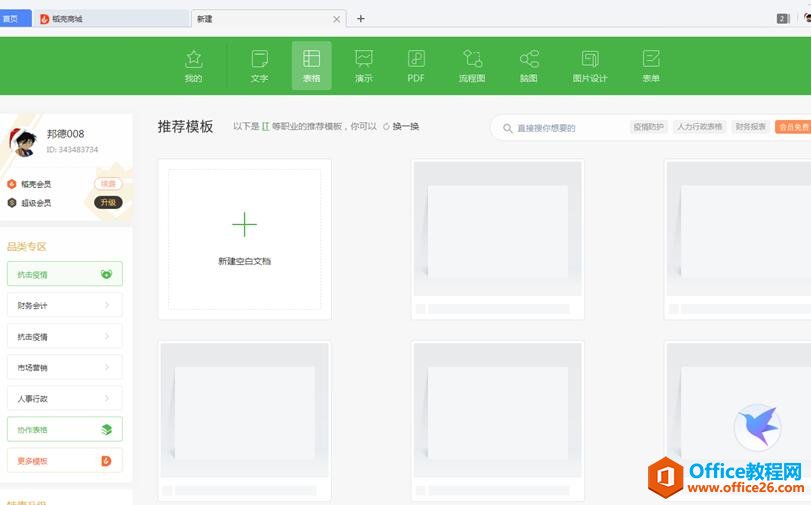Create a new blank document (新建空白文档)

(x=244, y=238)
